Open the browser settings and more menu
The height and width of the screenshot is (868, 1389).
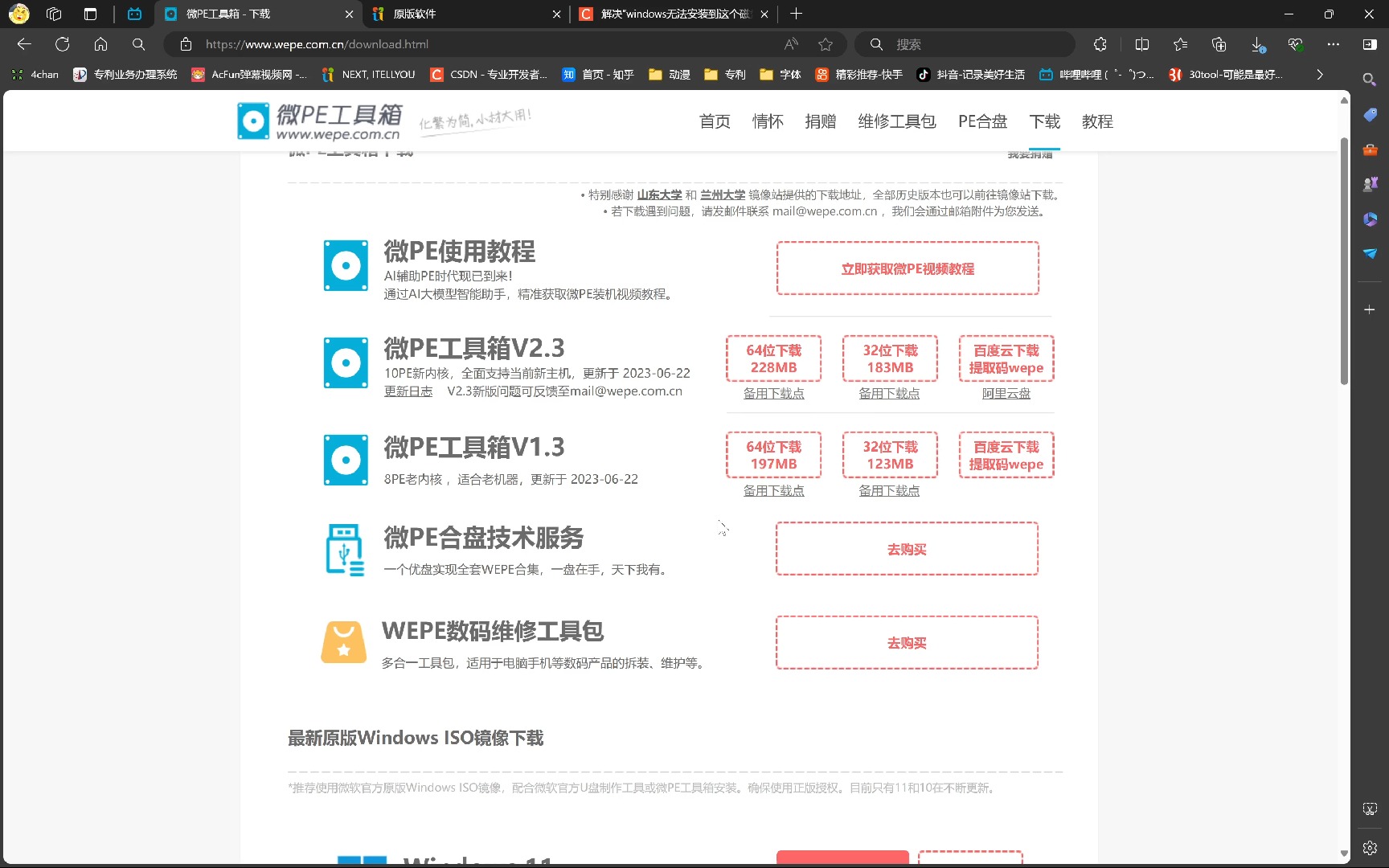pyautogui.click(x=1334, y=44)
